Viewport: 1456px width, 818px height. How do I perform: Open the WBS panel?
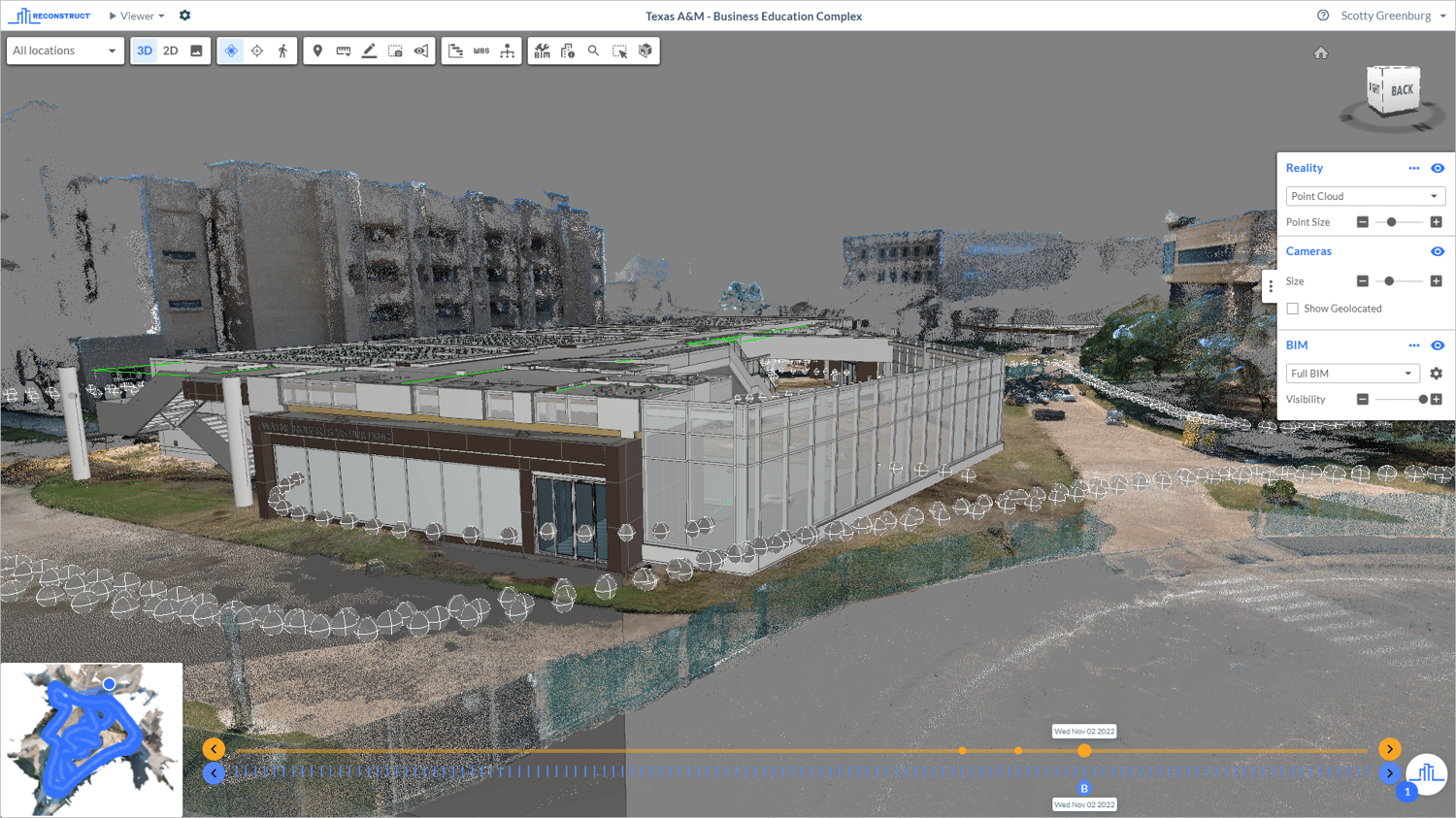click(x=481, y=49)
